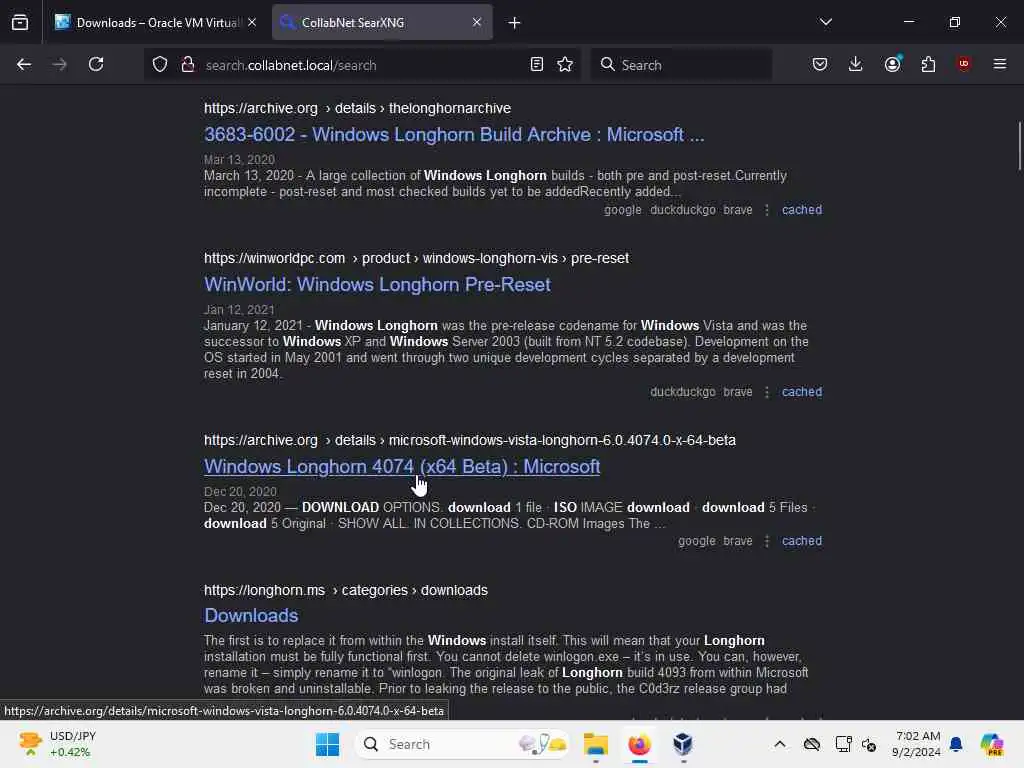
Task: Click archive.org microsoft-windows-vista-longhorn URL breadcrumb
Action: tap(470, 441)
